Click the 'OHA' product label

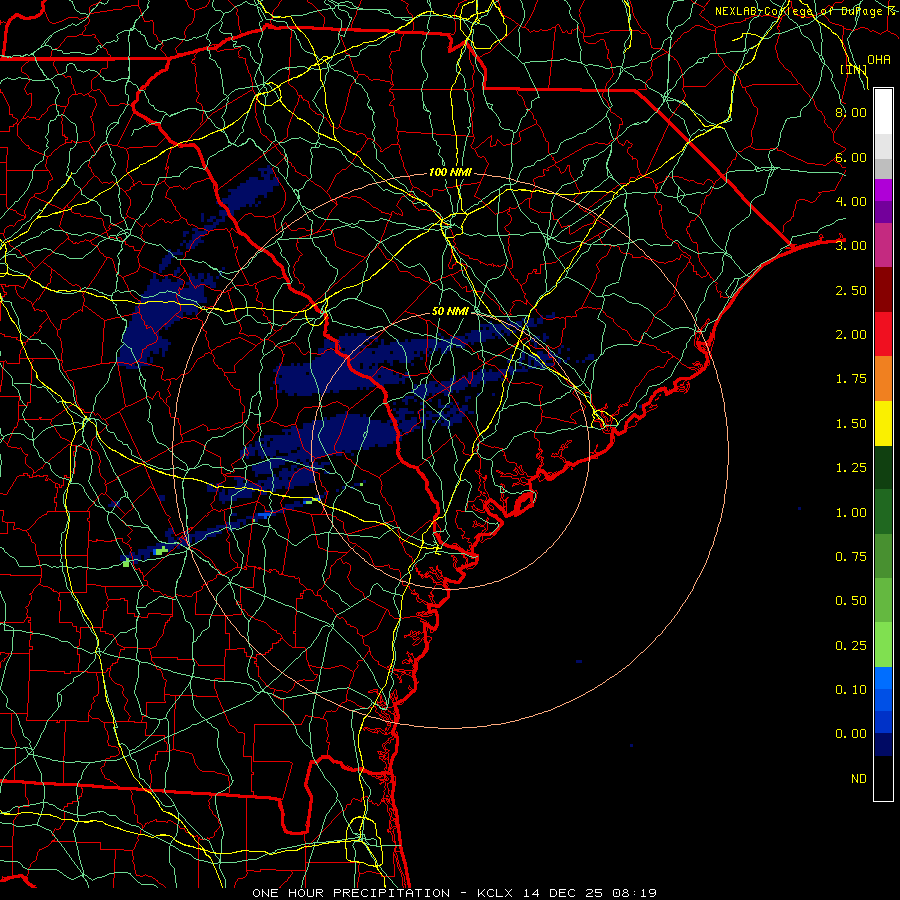click(x=879, y=60)
